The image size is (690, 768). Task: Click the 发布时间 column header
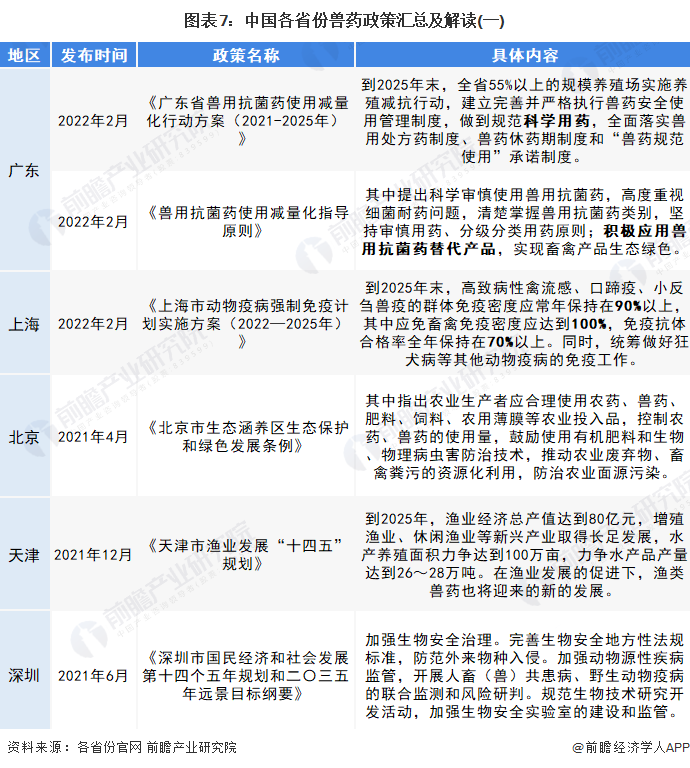coord(92,55)
